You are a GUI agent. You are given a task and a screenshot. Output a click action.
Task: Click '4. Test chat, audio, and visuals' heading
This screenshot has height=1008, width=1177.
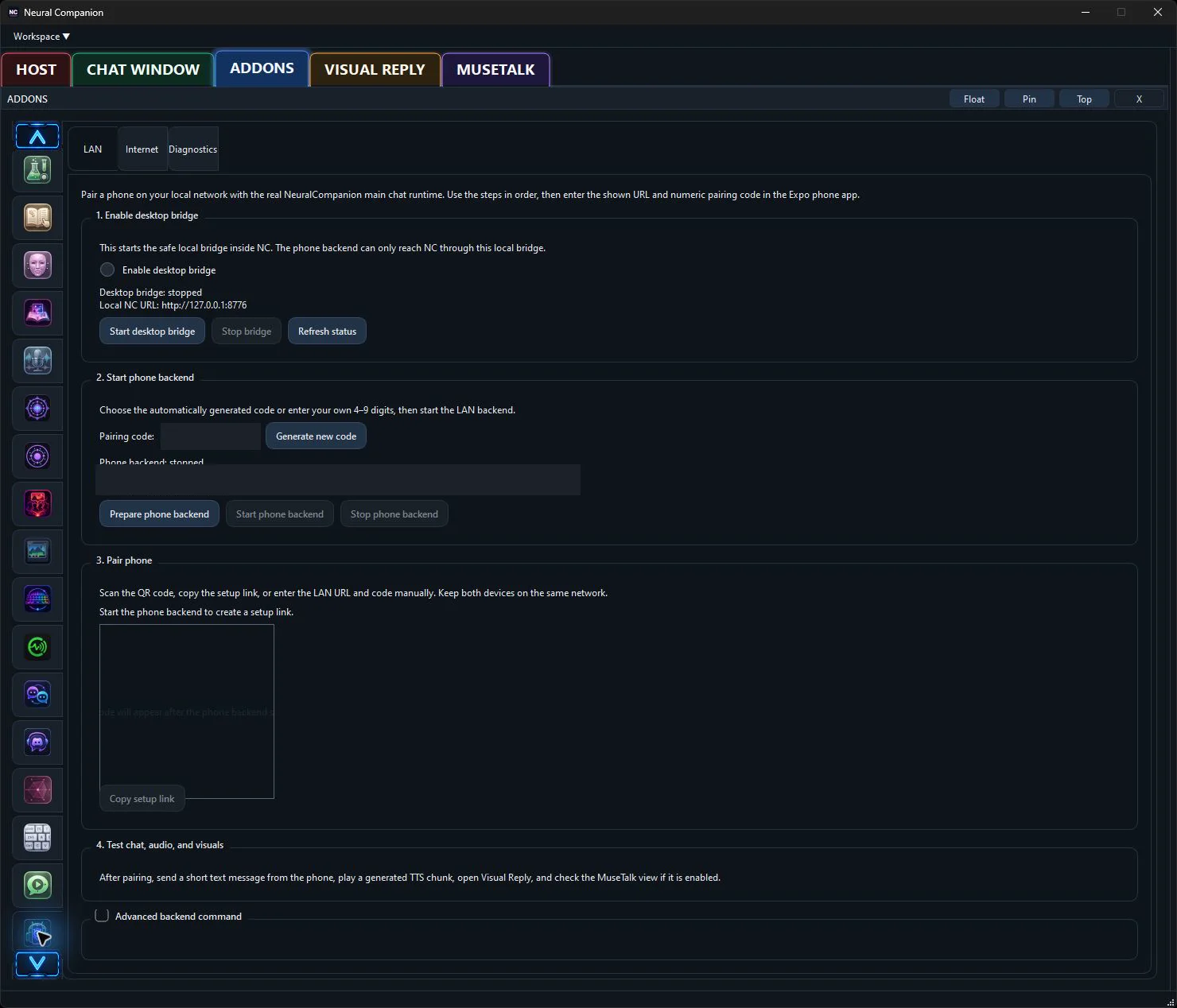coord(160,844)
